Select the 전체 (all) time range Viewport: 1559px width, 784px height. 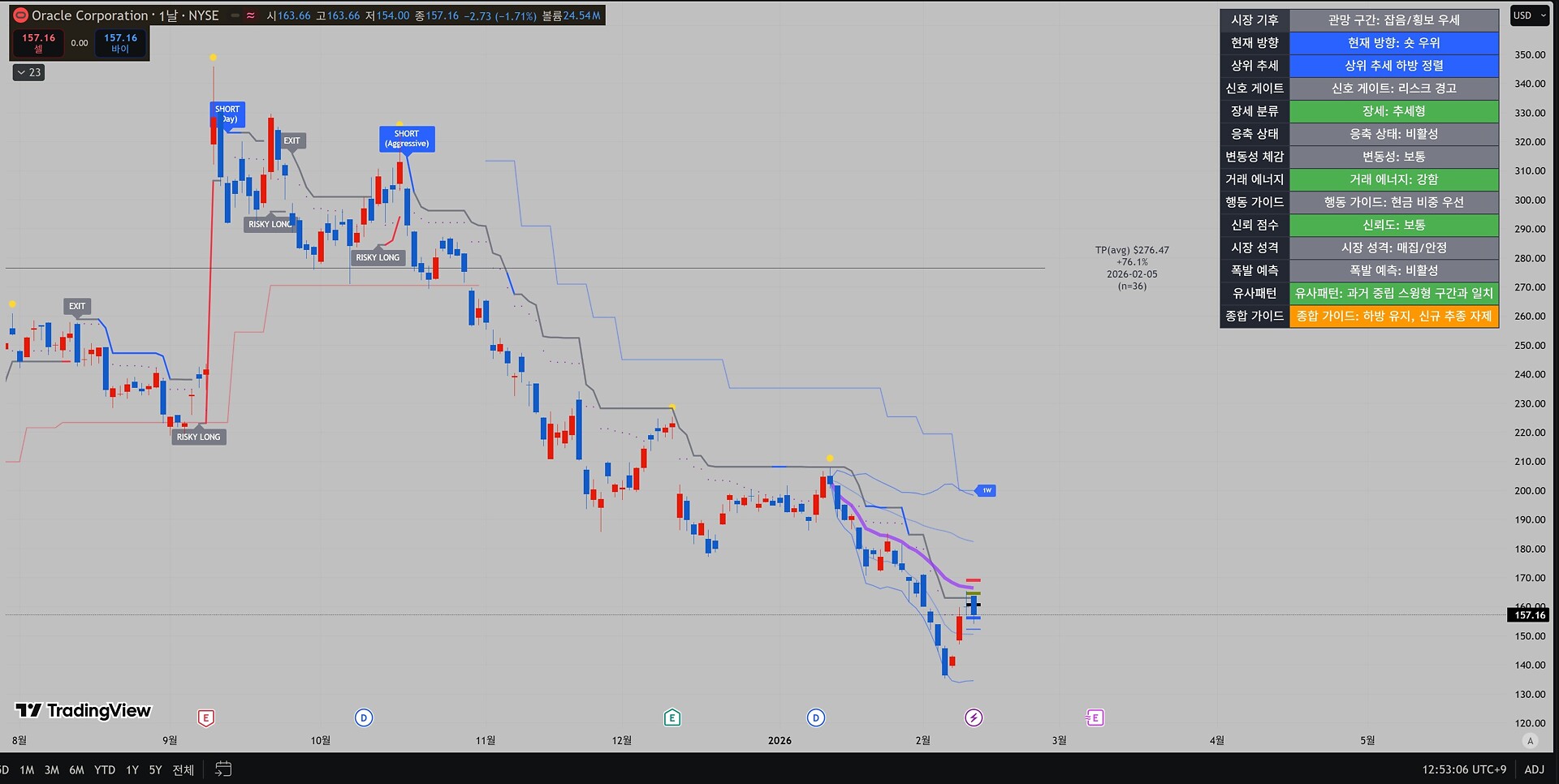(x=184, y=769)
